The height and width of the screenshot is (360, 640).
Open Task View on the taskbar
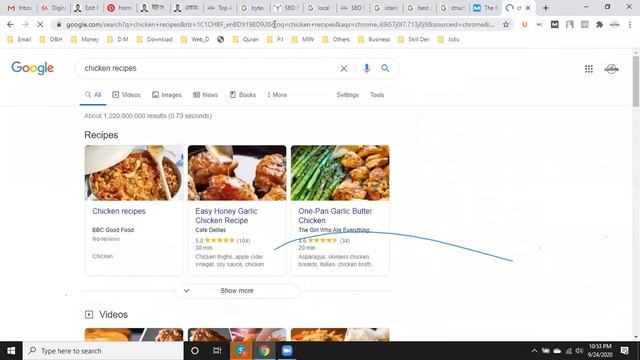point(217,351)
